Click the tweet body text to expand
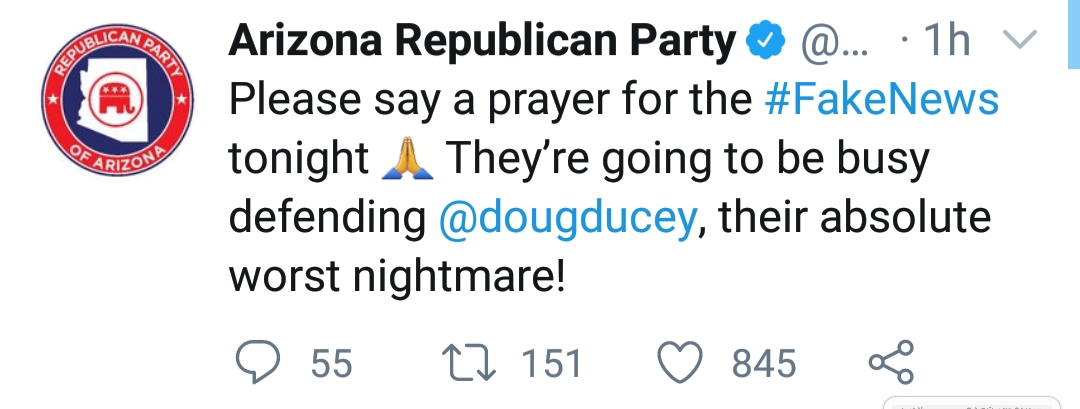Viewport: 1080px width, 409px height. tap(613, 187)
